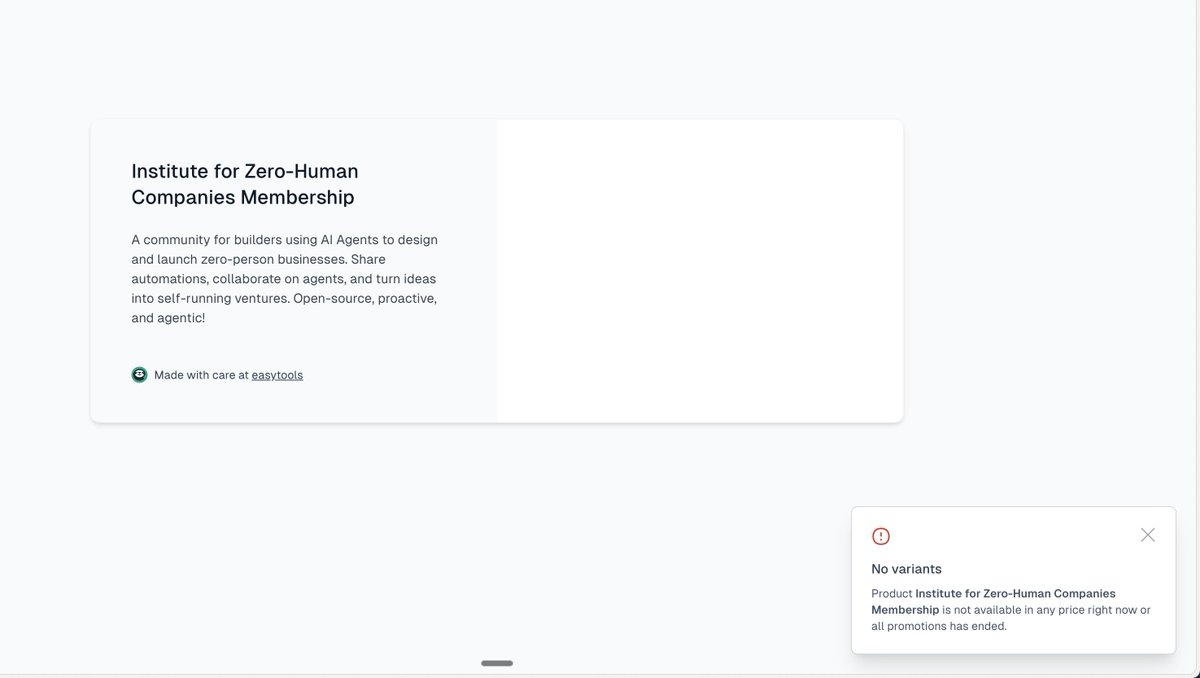The image size is (1200, 678).
Task: Click the 'No variants' notification title
Action: tap(906, 569)
